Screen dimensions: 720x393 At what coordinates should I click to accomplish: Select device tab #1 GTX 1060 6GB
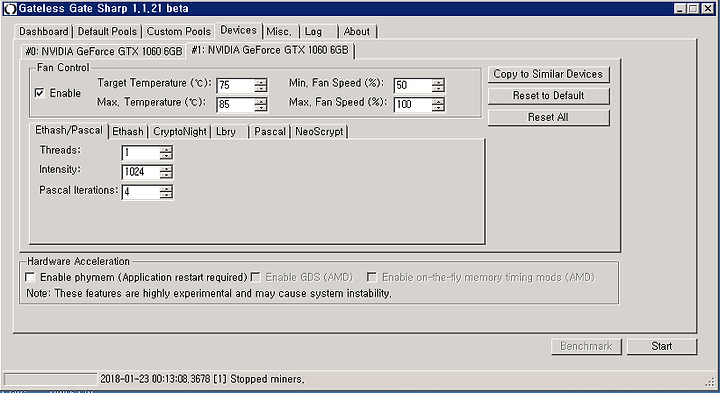tap(270, 50)
